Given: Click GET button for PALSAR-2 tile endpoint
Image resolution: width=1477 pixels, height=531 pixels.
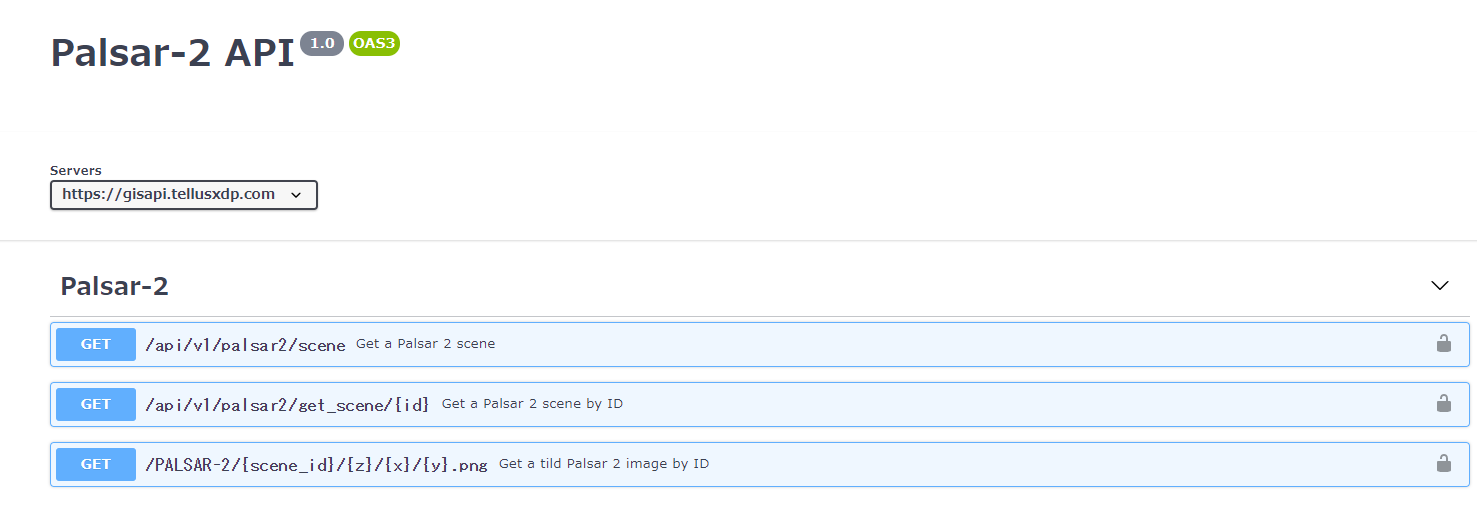Looking at the screenshot, I should coord(96,464).
